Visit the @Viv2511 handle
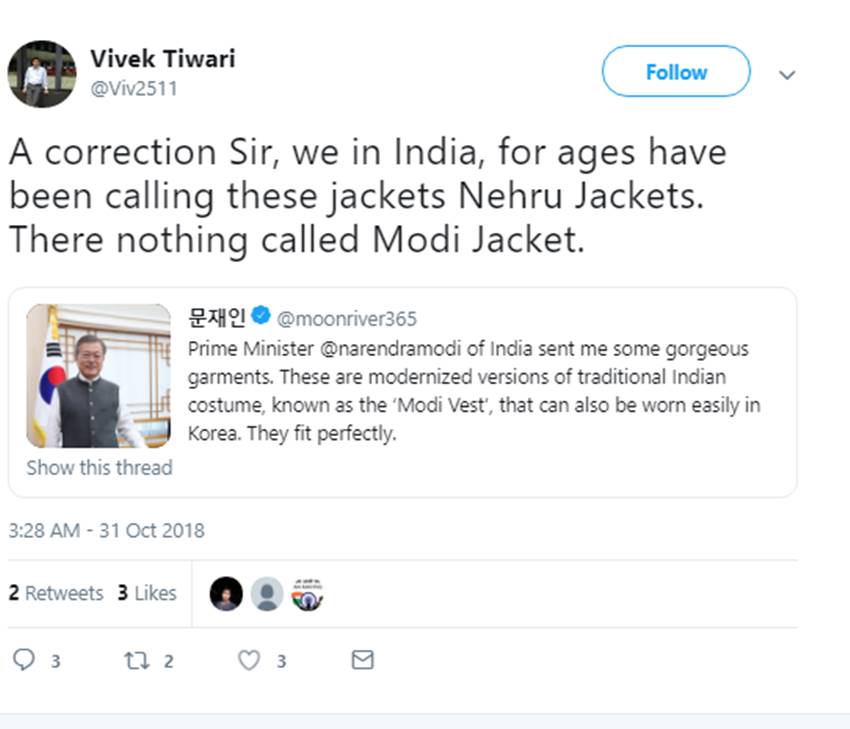This screenshot has width=850, height=729. click(134, 89)
